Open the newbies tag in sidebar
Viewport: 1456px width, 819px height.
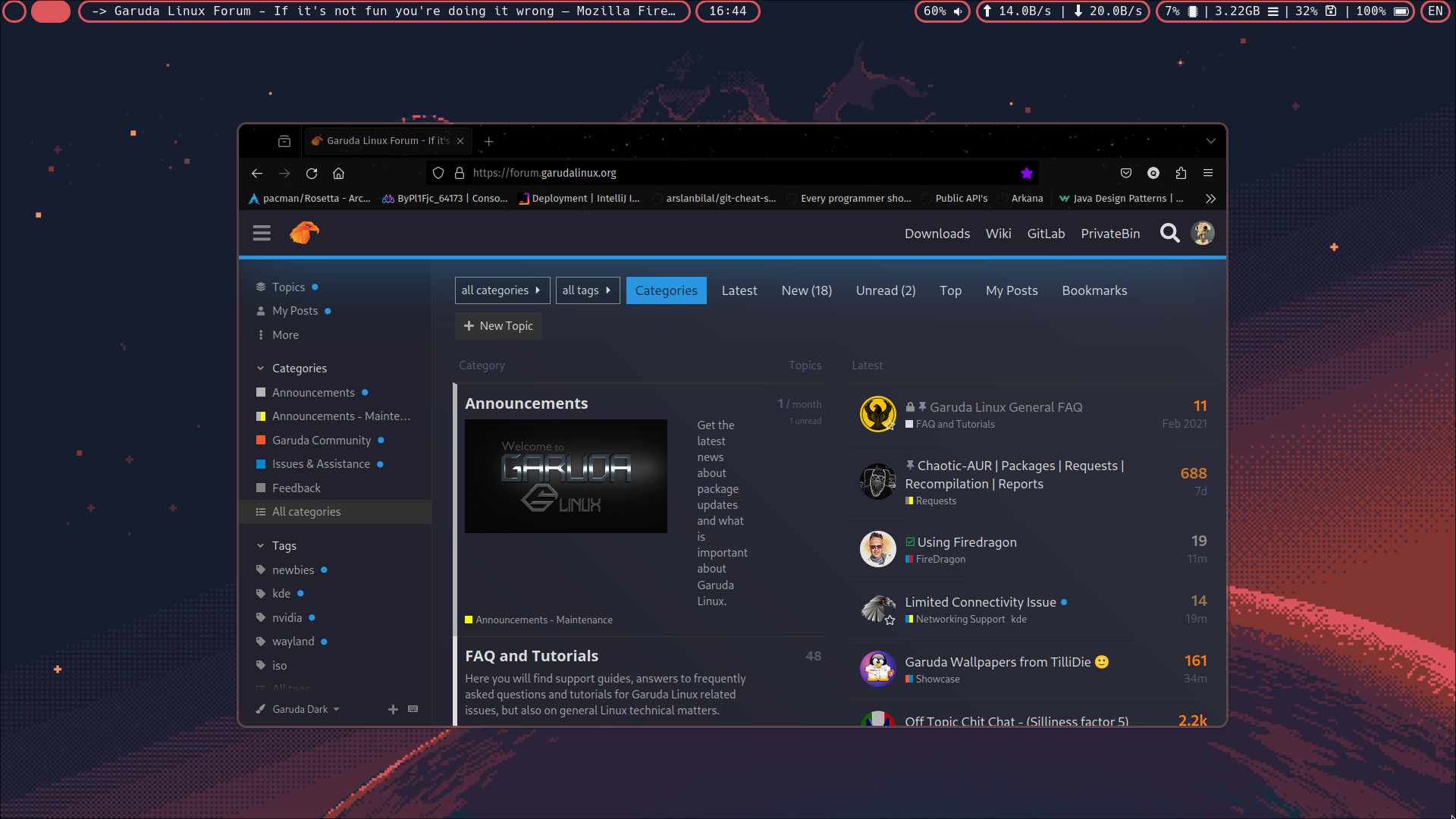[x=293, y=570]
